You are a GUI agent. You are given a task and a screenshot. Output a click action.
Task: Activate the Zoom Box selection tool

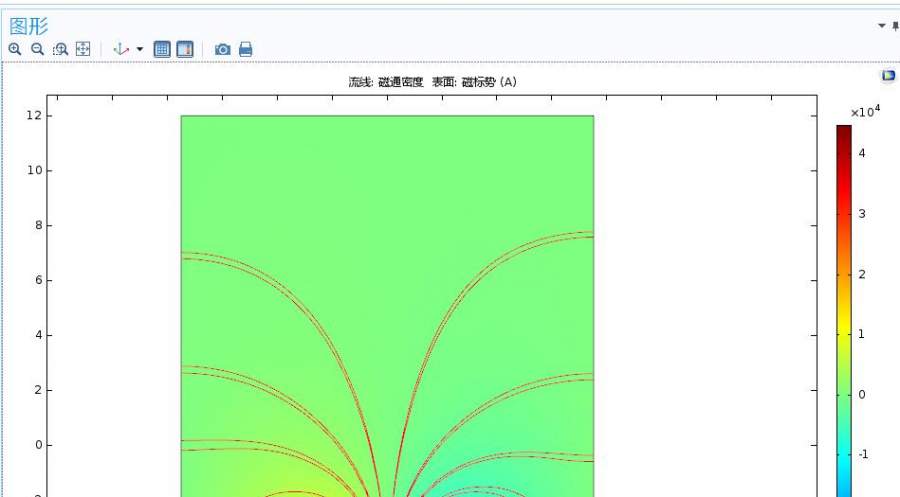[x=60, y=49]
